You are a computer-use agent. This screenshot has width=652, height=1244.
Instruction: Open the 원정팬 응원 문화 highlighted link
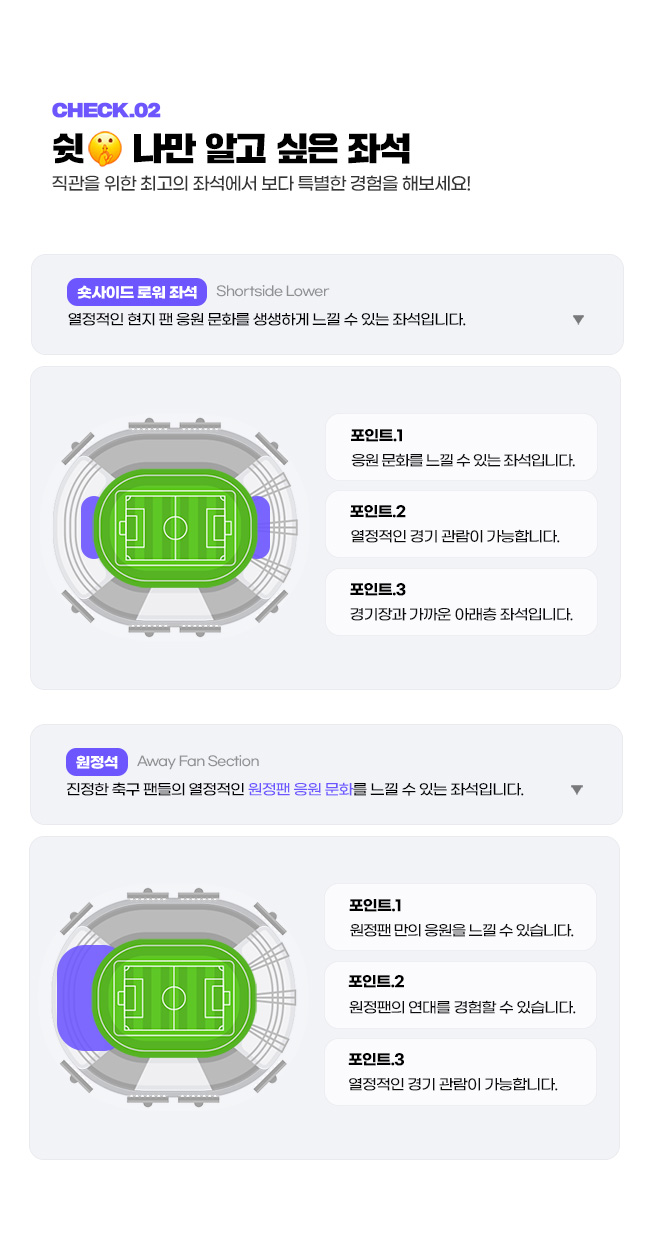301,790
